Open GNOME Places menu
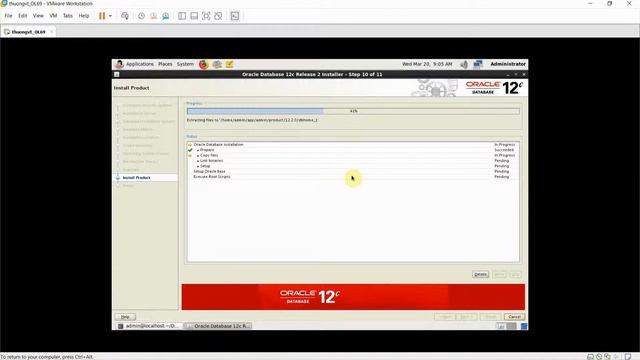Image resolution: width=640 pixels, height=360 pixels. point(165,64)
